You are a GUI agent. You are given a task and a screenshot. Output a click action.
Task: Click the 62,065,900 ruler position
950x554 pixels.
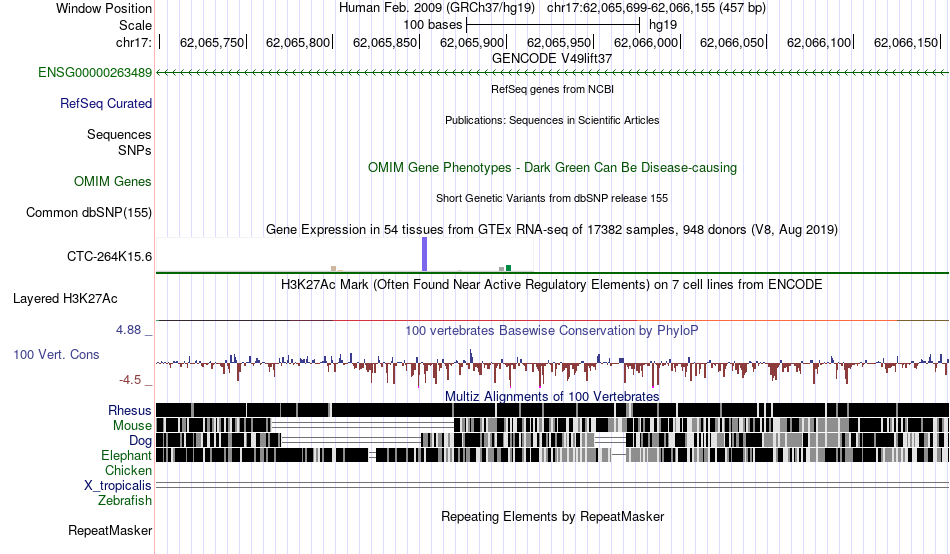pyautogui.click(x=472, y=42)
